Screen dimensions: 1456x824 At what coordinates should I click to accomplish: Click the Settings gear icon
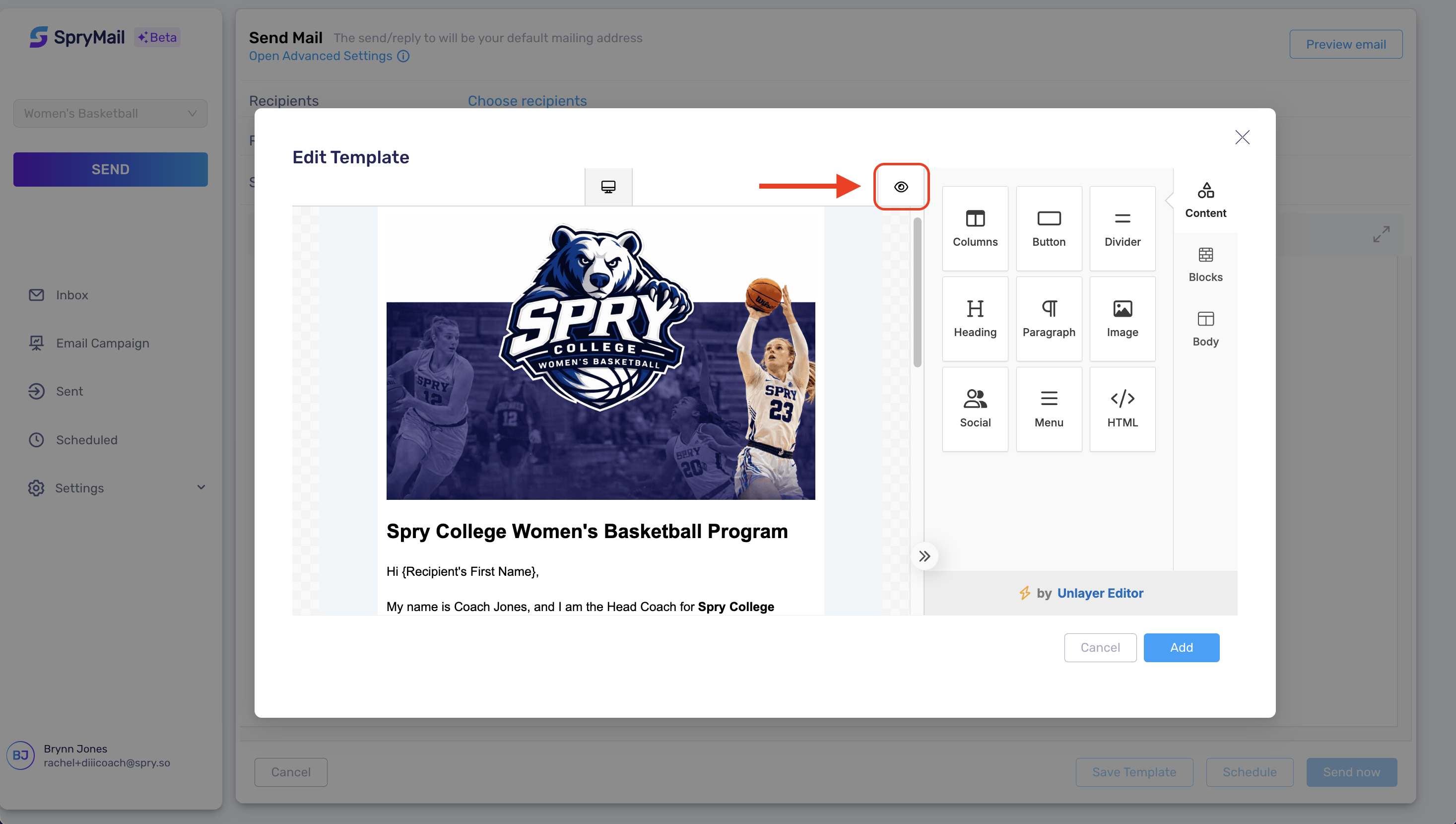(36, 488)
